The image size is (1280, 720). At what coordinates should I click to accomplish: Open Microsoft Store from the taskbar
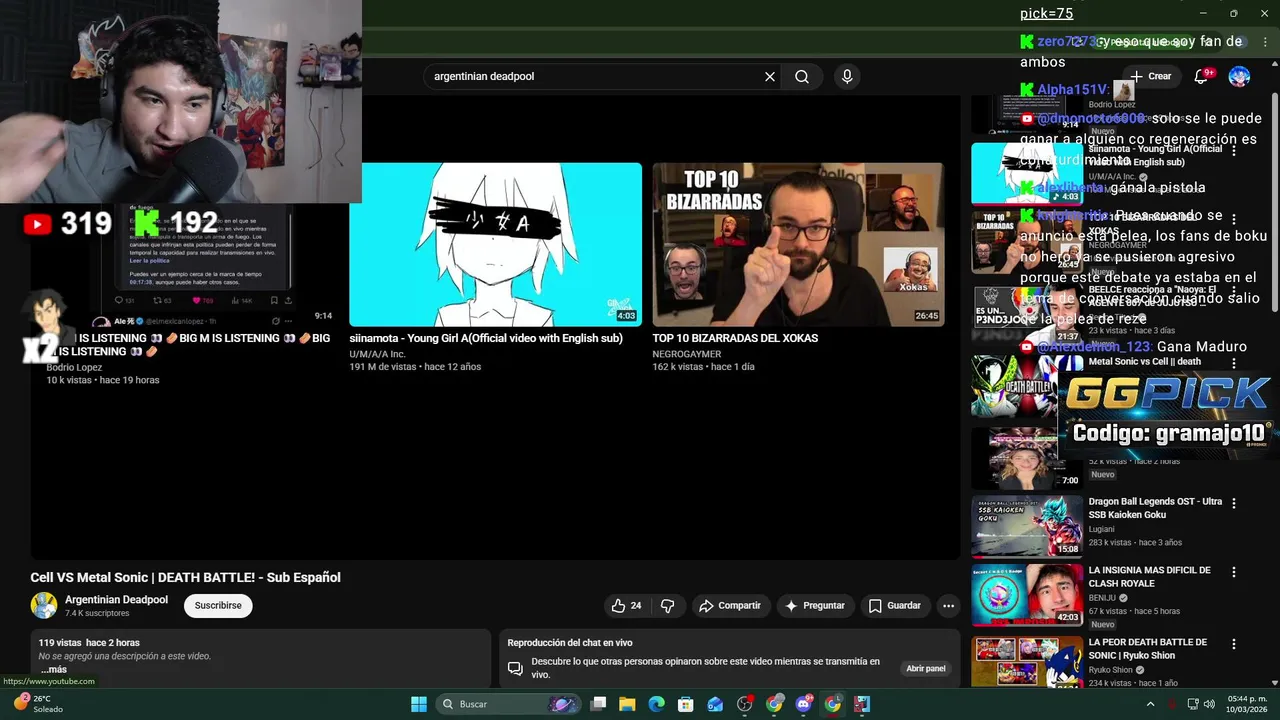point(686,704)
